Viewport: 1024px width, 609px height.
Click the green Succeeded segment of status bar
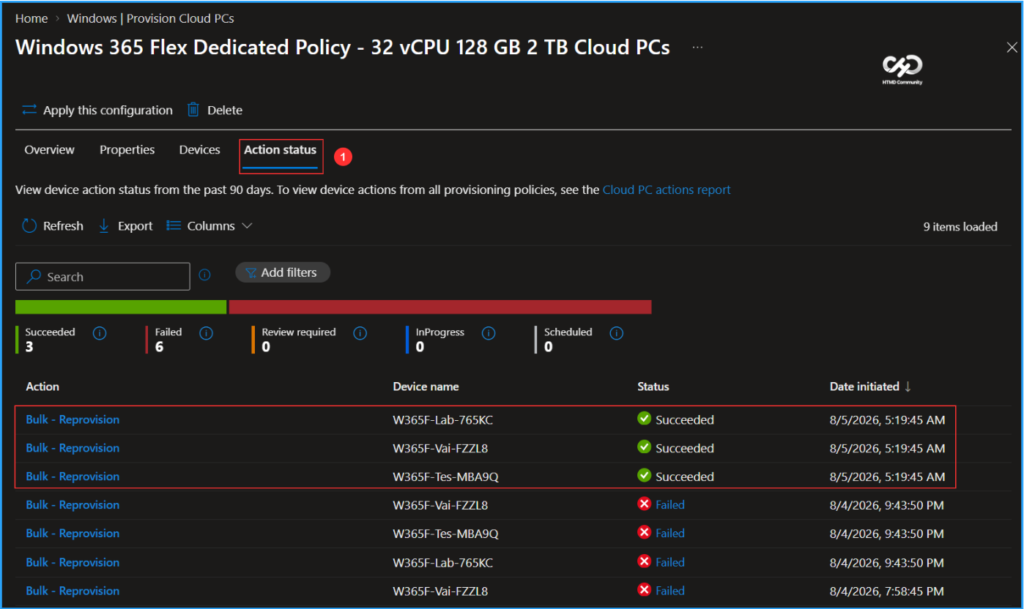[x=121, y=307]
